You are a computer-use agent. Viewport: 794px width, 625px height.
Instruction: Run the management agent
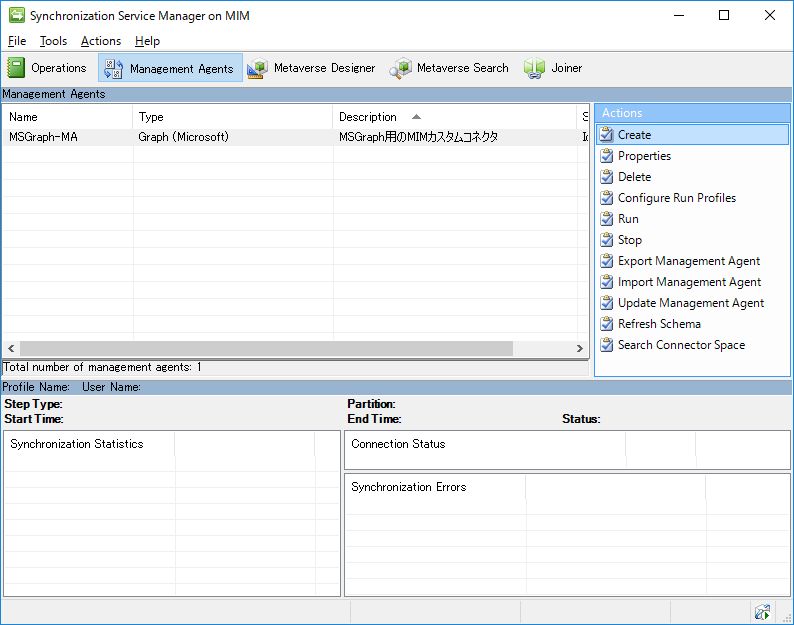pyautogui.click(x=628, y=219)
